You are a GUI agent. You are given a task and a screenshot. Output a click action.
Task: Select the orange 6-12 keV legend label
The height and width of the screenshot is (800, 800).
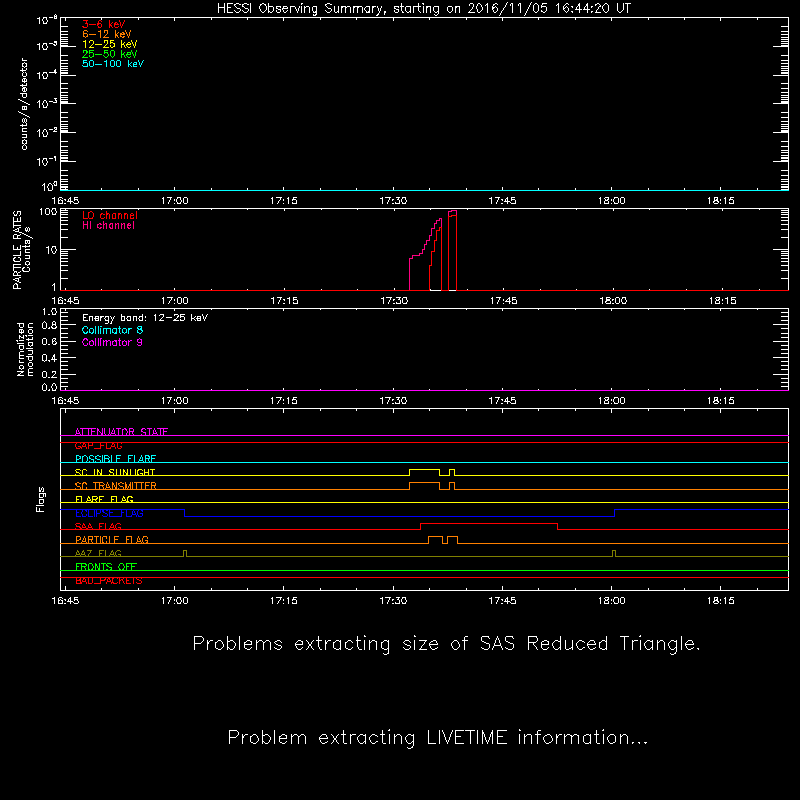(x=107, y=34)
